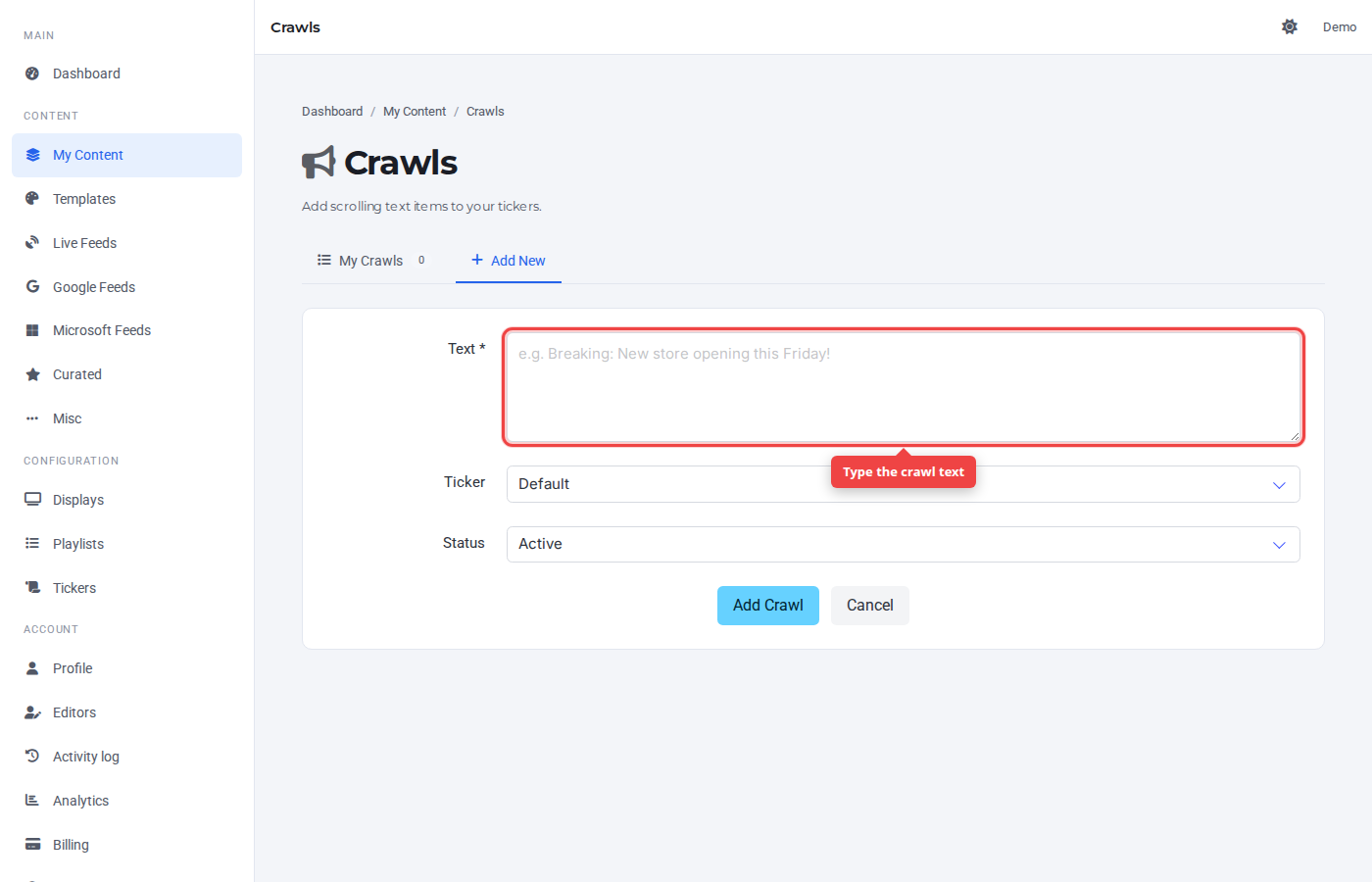The image size is (1372, 882).
Task: Follow the Dashboard breadcrumb link
Action: click(x=332, y=112)
